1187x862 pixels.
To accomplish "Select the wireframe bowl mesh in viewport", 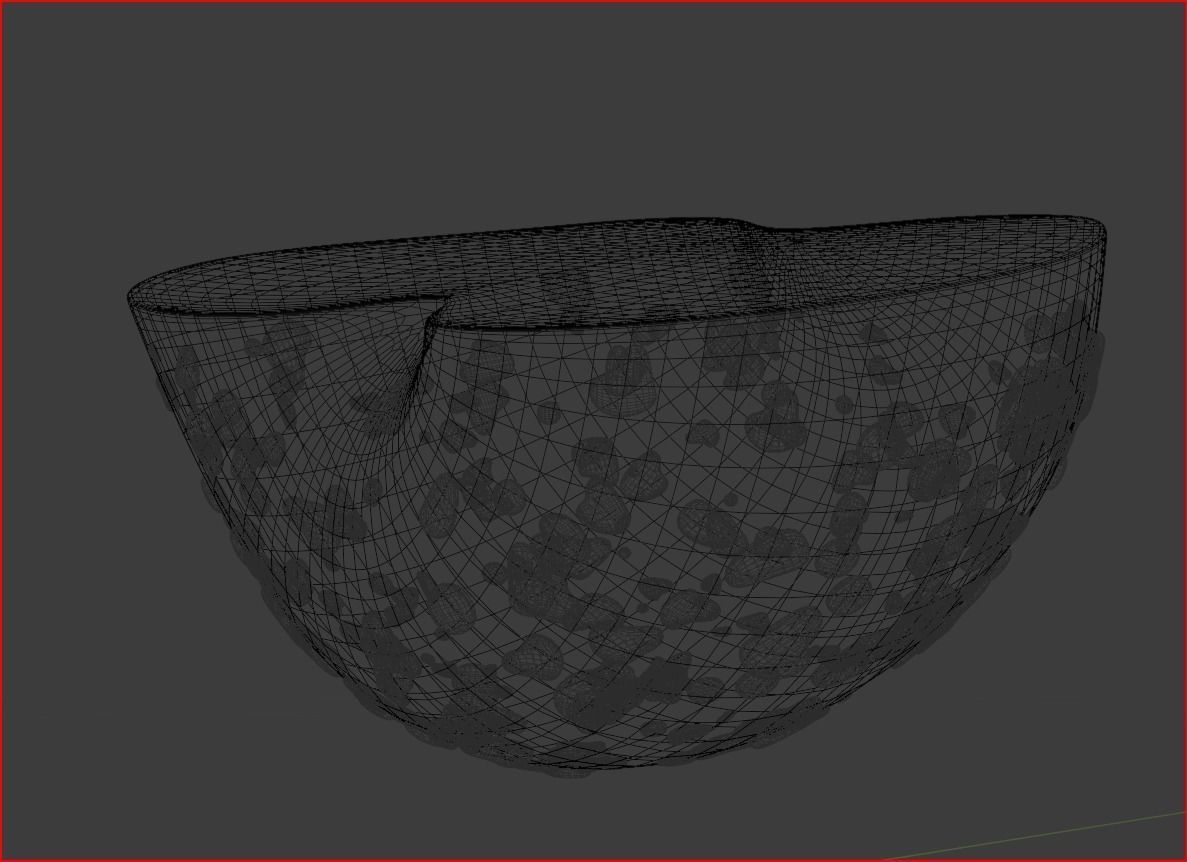I will [616, 496].
